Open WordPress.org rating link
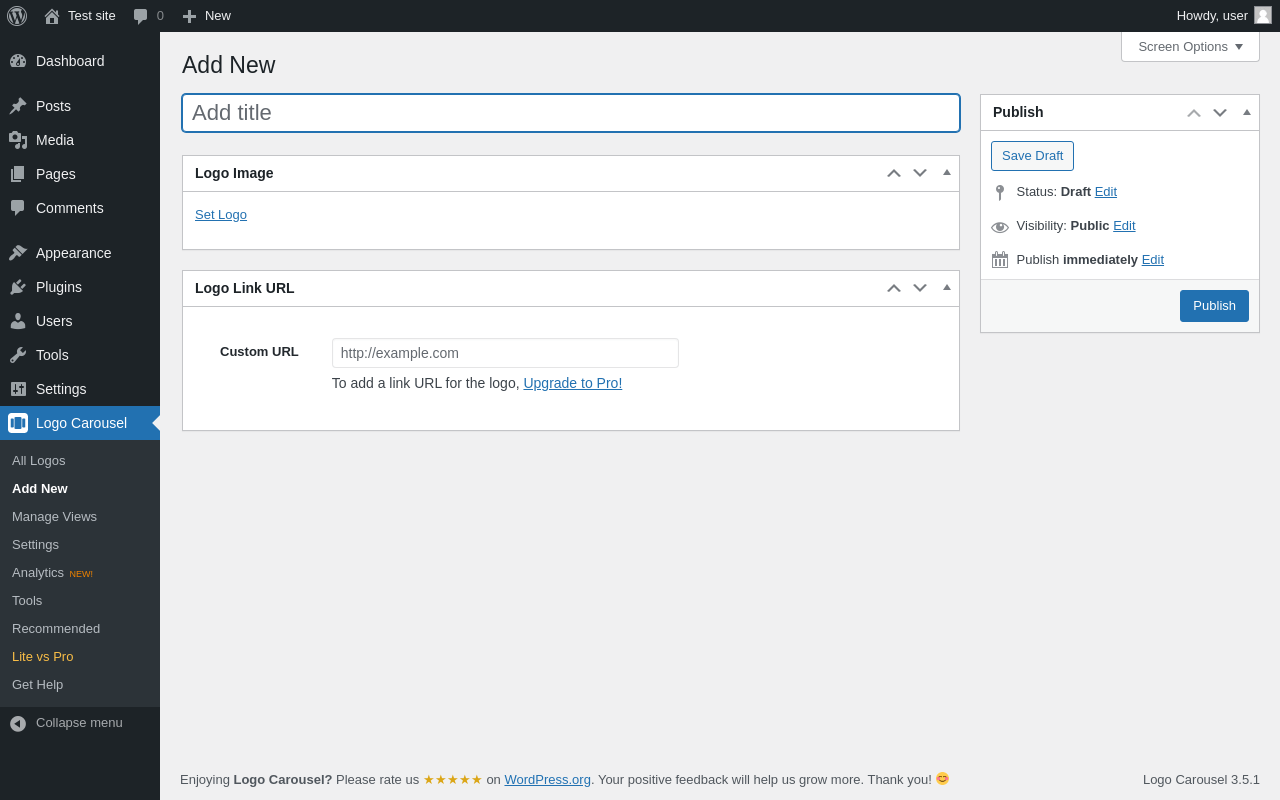1280x800 pixels. (x=548, y=780)
